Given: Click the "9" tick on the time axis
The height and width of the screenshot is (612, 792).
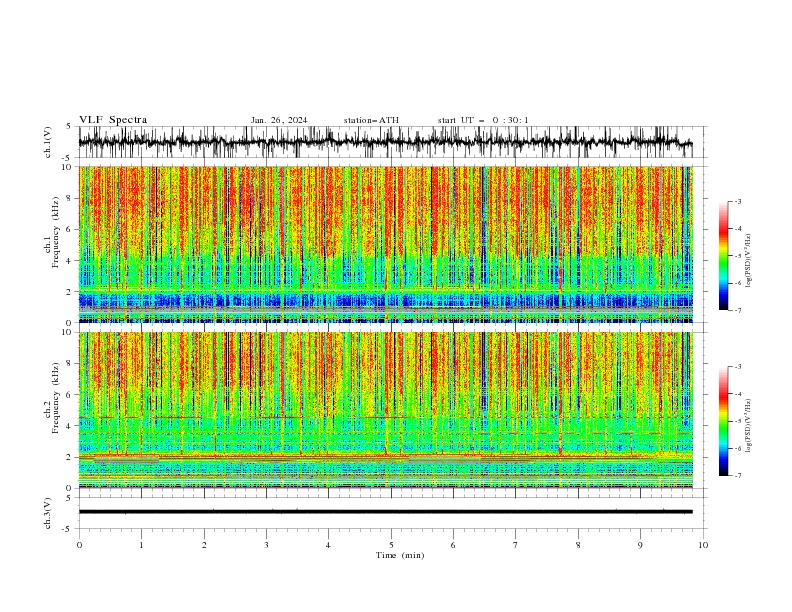Looking at the screenshot, I should [x=640, y=545].
